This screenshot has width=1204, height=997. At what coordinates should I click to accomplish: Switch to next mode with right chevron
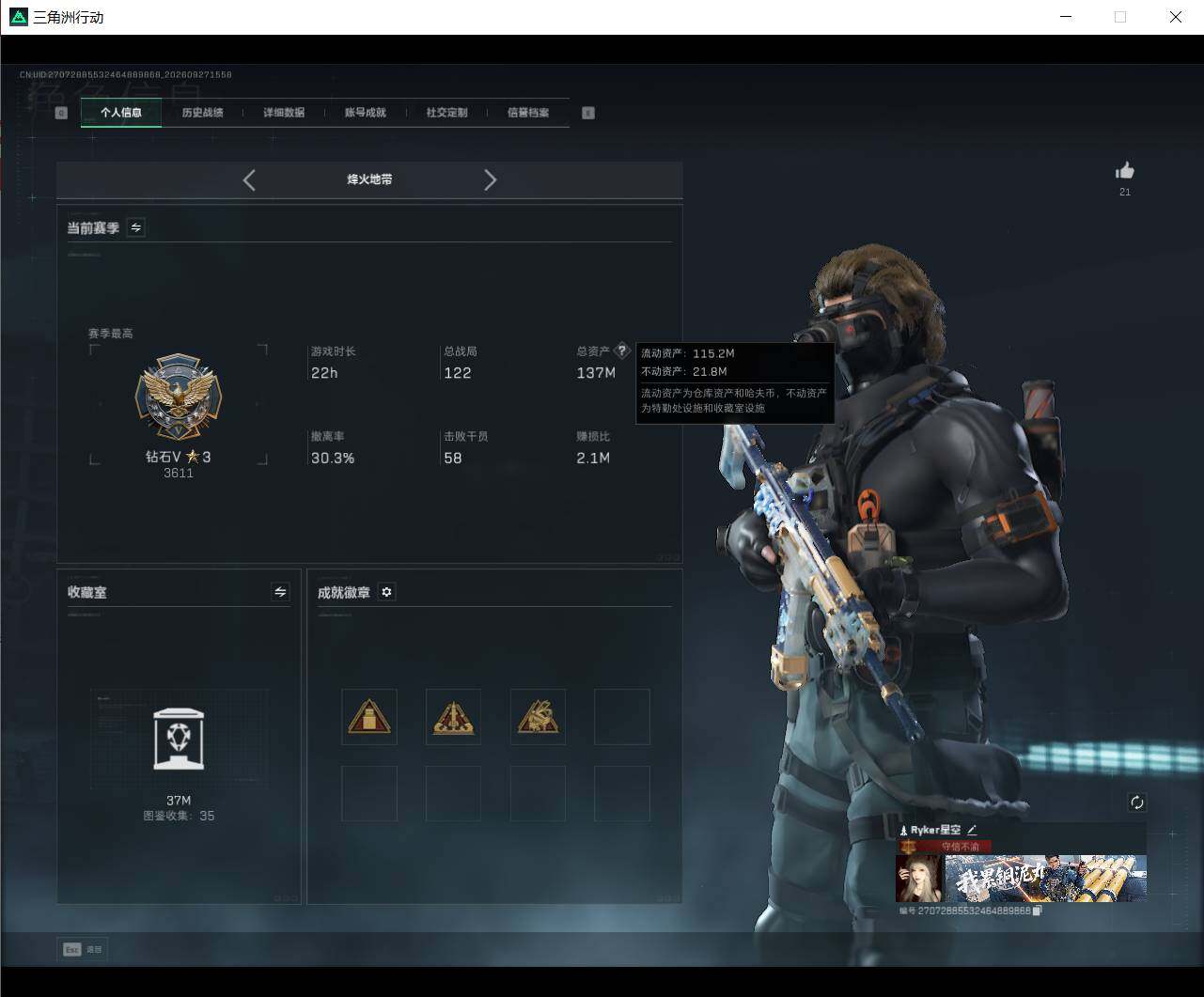tap(490, 180)
